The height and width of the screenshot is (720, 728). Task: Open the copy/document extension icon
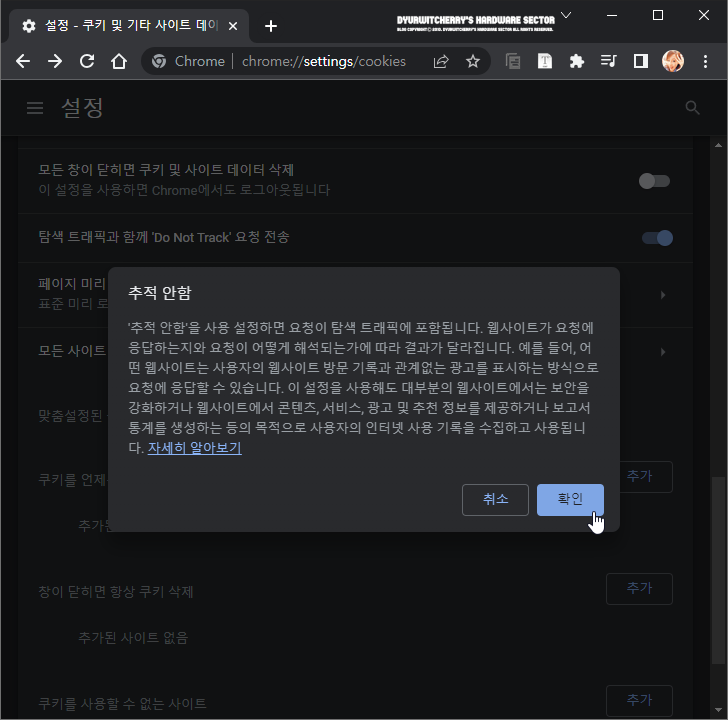click(513, 61)
